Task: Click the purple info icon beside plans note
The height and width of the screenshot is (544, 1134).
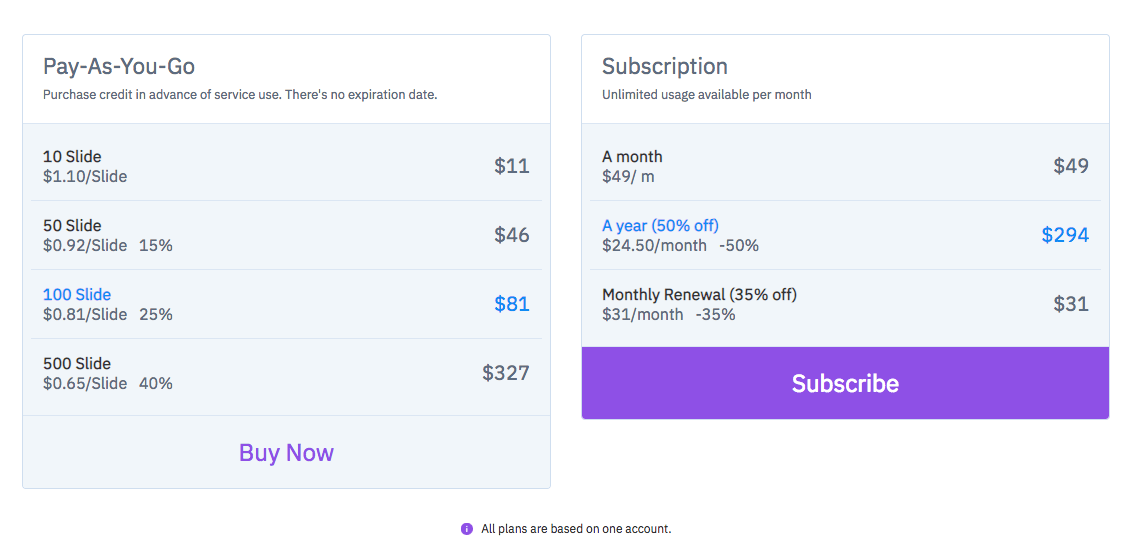Action: pyautogui.click(x=466, y=529)
